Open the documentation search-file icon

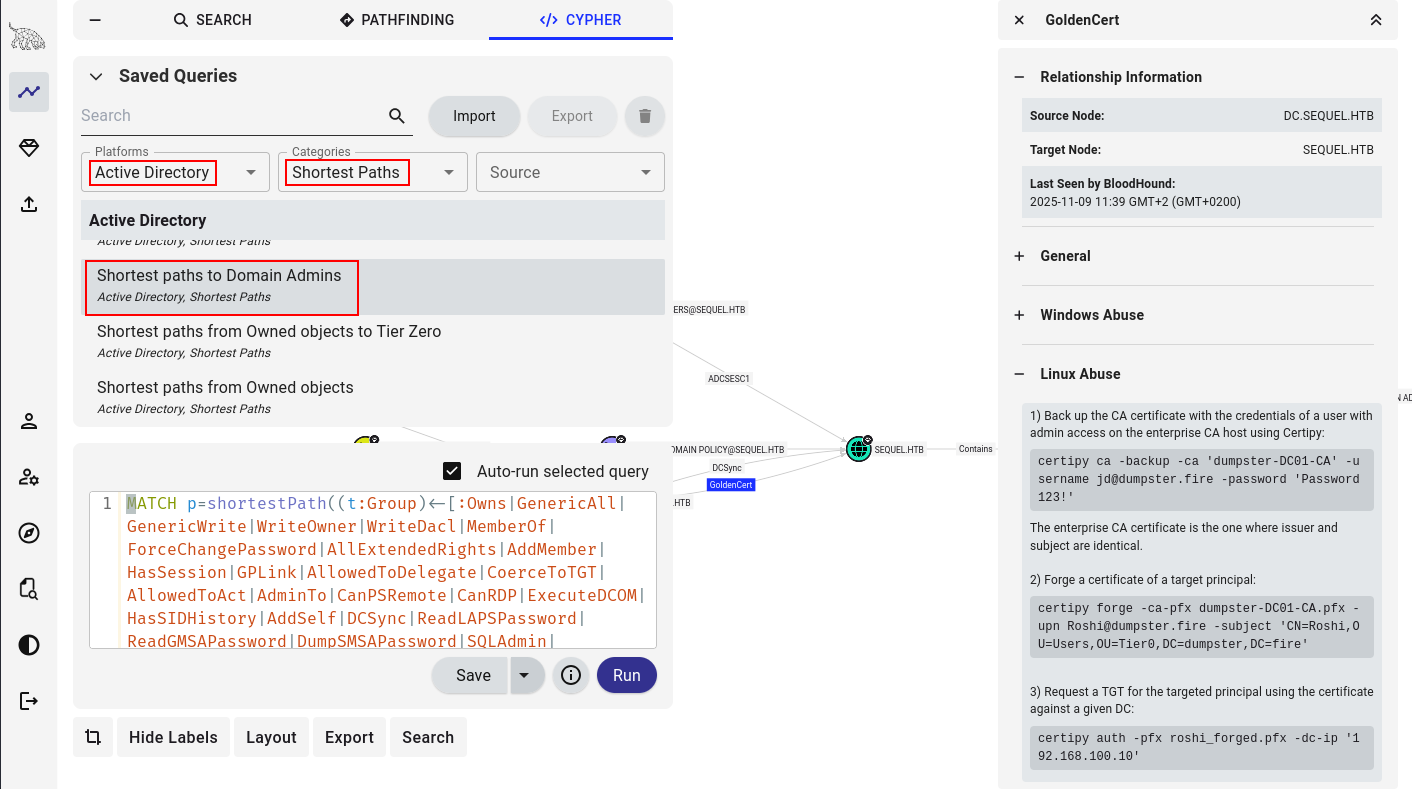coord(29,589)
